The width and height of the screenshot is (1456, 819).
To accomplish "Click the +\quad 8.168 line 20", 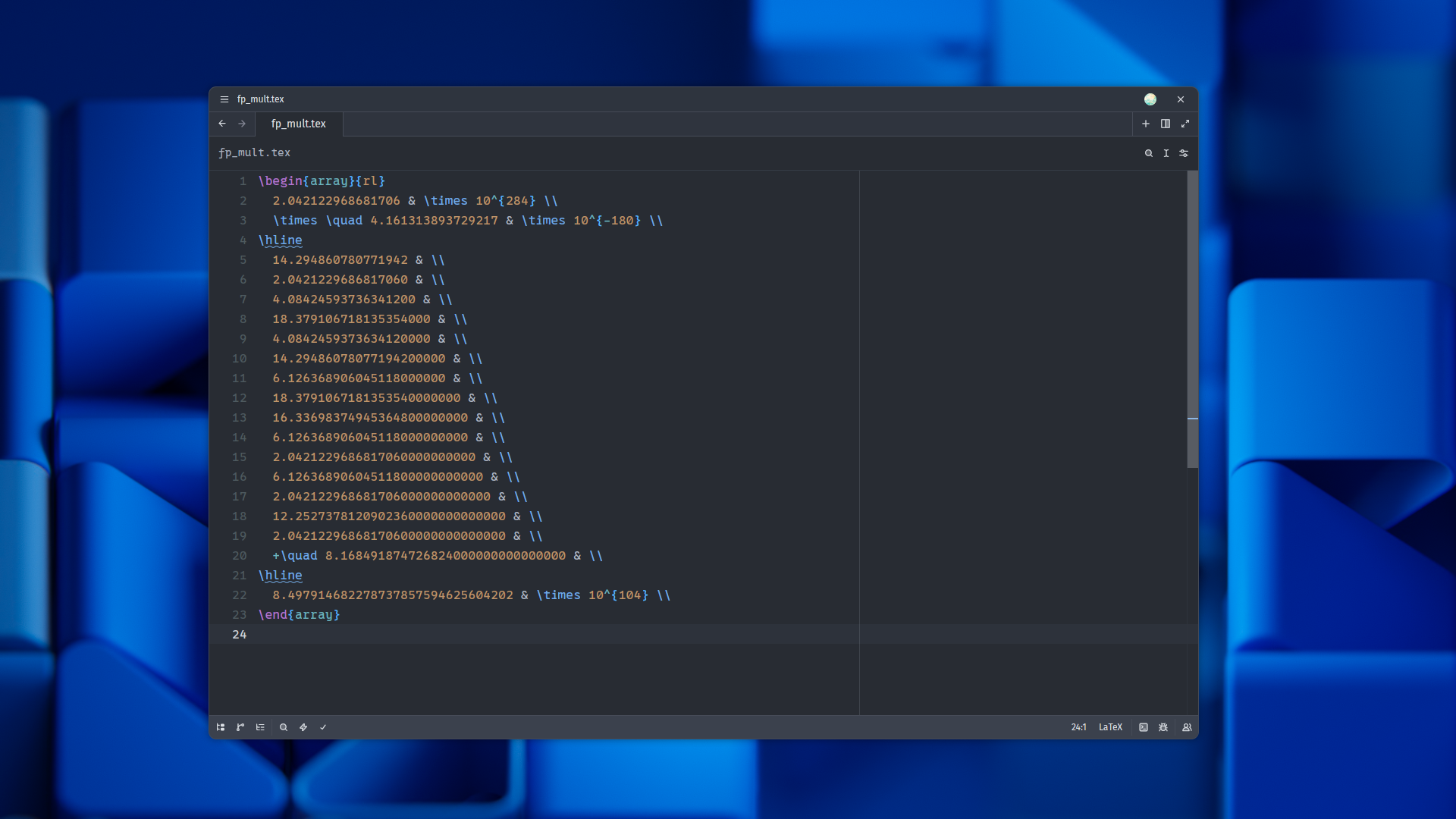I will pos(438,556).
